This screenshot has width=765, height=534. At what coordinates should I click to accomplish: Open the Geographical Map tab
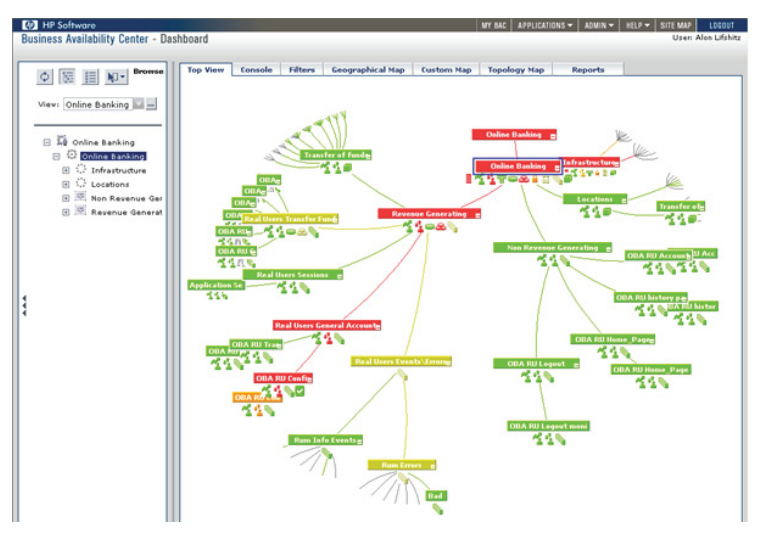click(x=368, y=70)
